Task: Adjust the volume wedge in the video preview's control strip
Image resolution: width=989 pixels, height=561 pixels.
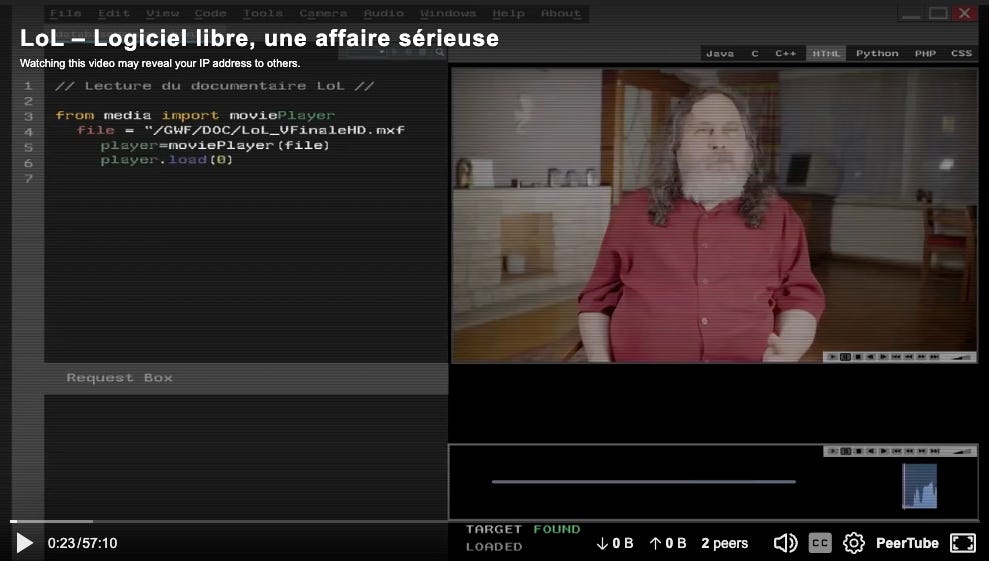Action: point(962,357)
